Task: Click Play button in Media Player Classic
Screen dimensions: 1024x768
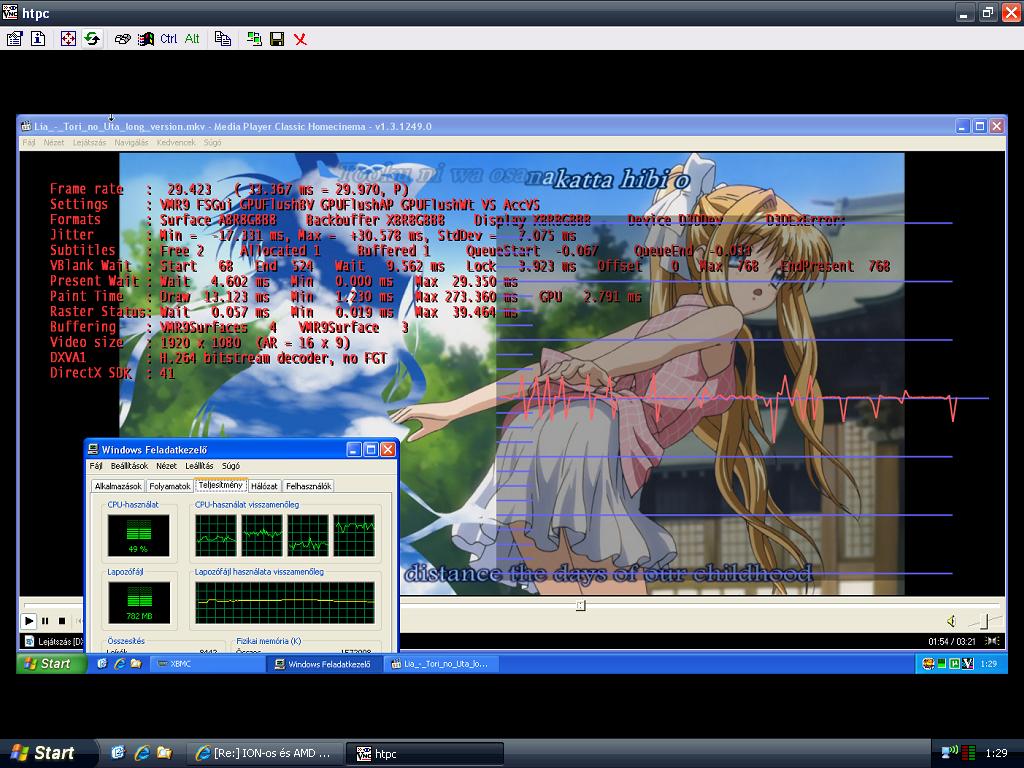Action: coord(29,620)
